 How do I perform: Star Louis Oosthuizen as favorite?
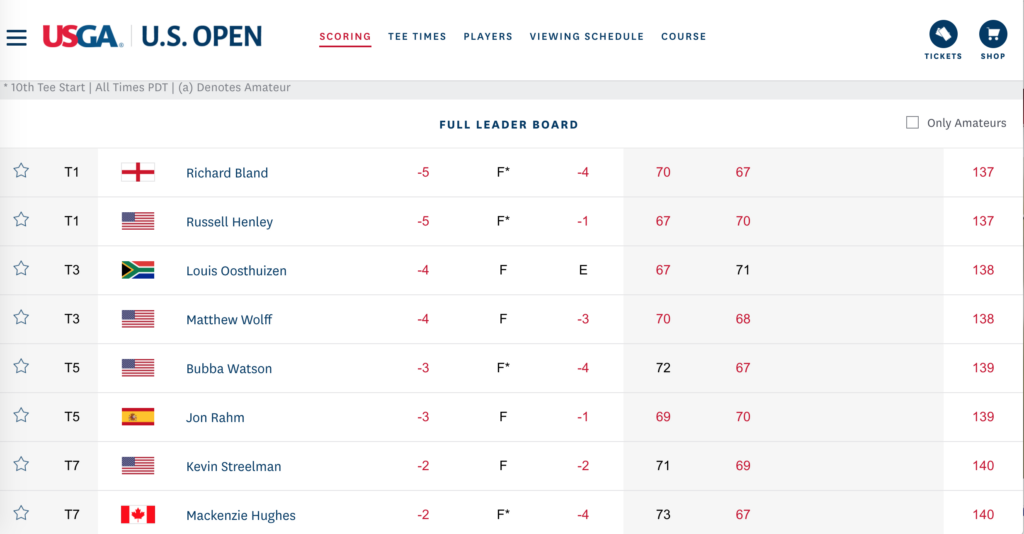coord(21,268)
